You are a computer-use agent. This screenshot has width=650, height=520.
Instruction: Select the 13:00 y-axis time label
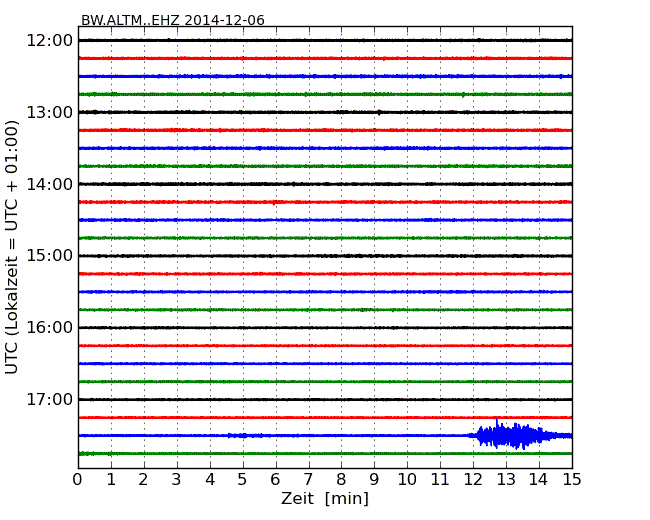tap(50, 112)
